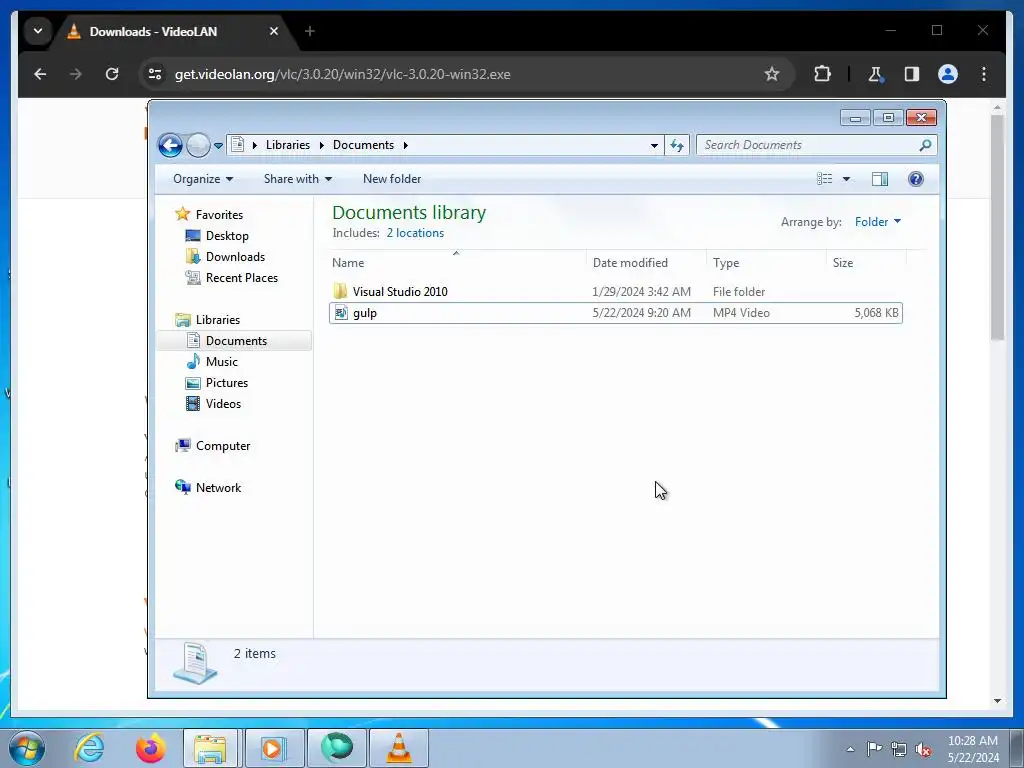This screenshot has width=1024, height=768.
Task: Open Recent Places in Favorites
Action: point(242,278)
